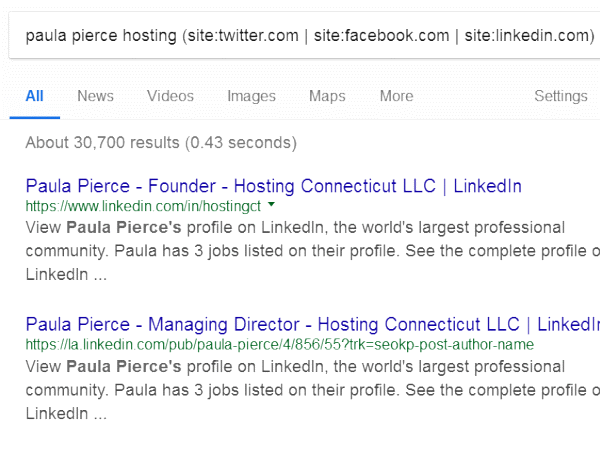Click the la.linkedin.com/pub/paula-pierce URL

[280, 344]
